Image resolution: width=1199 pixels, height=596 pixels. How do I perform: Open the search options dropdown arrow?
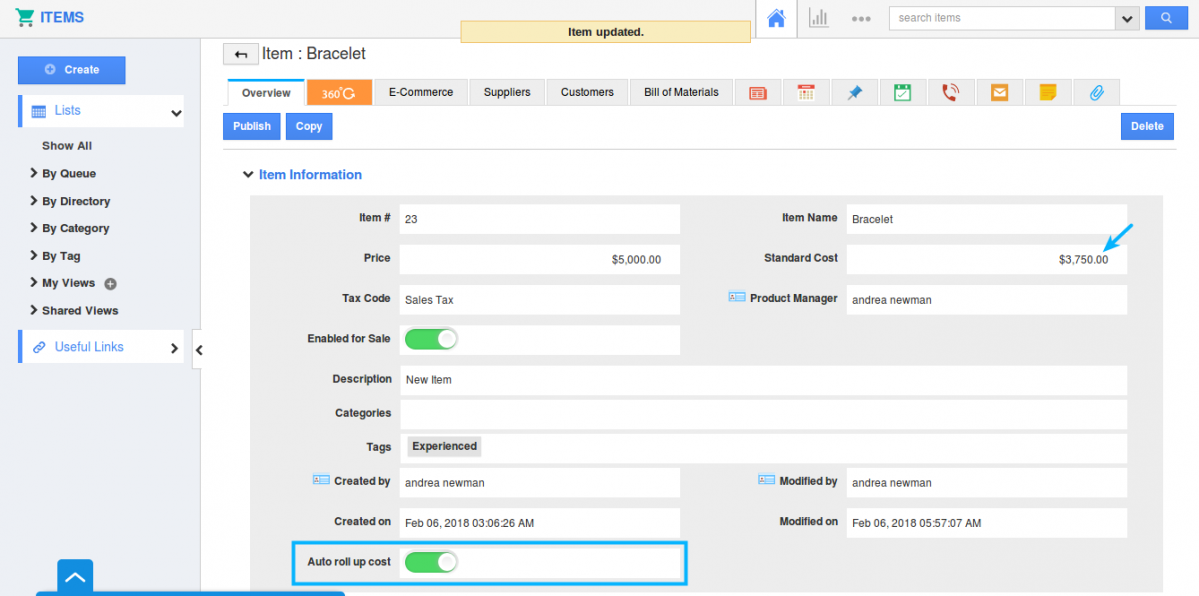[x=1128, y=18]
